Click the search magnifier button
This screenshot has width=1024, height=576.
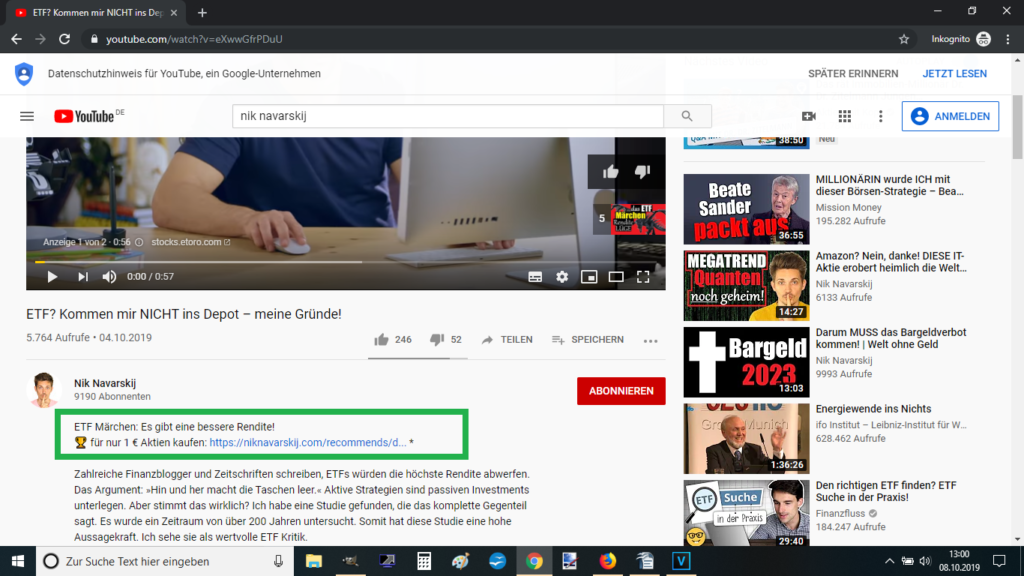687,116
